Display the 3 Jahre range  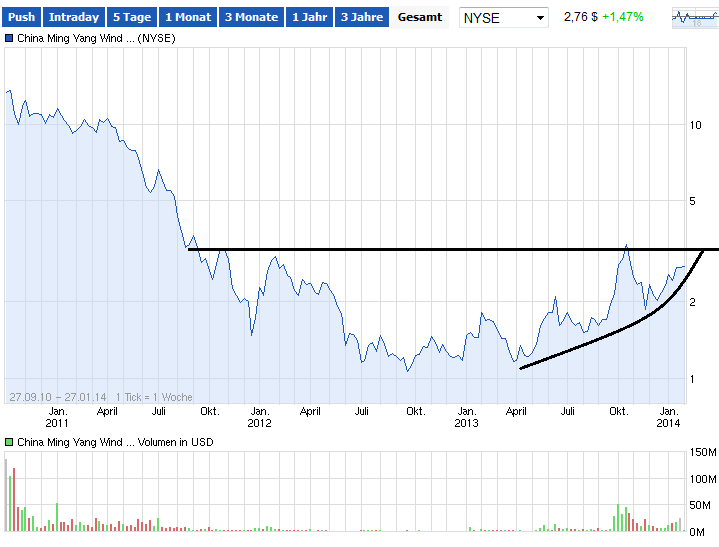[361, 18]
